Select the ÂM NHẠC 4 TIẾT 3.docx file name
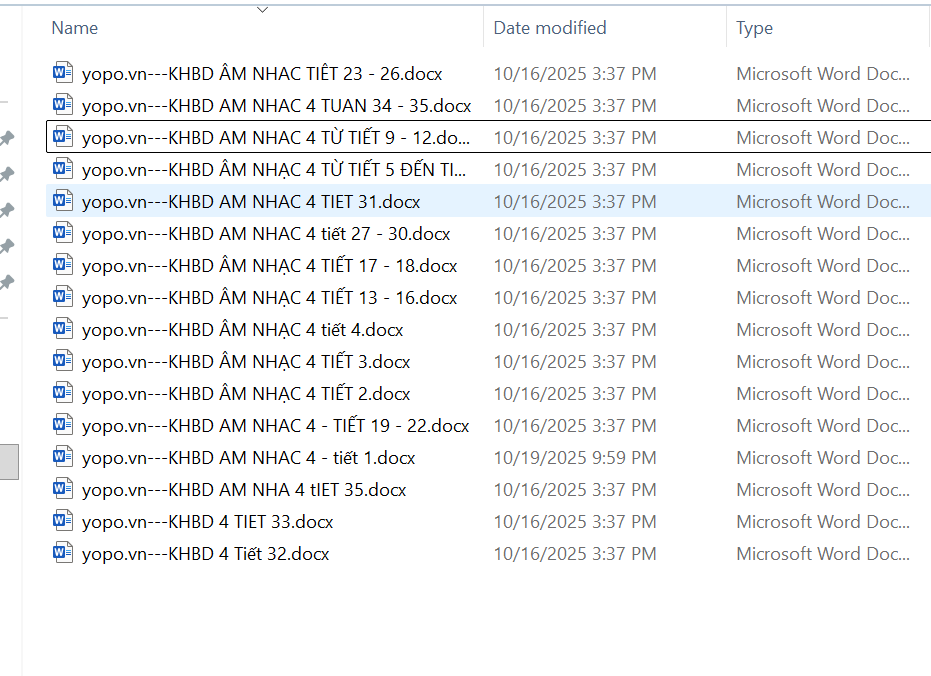 tap(246, 362)
